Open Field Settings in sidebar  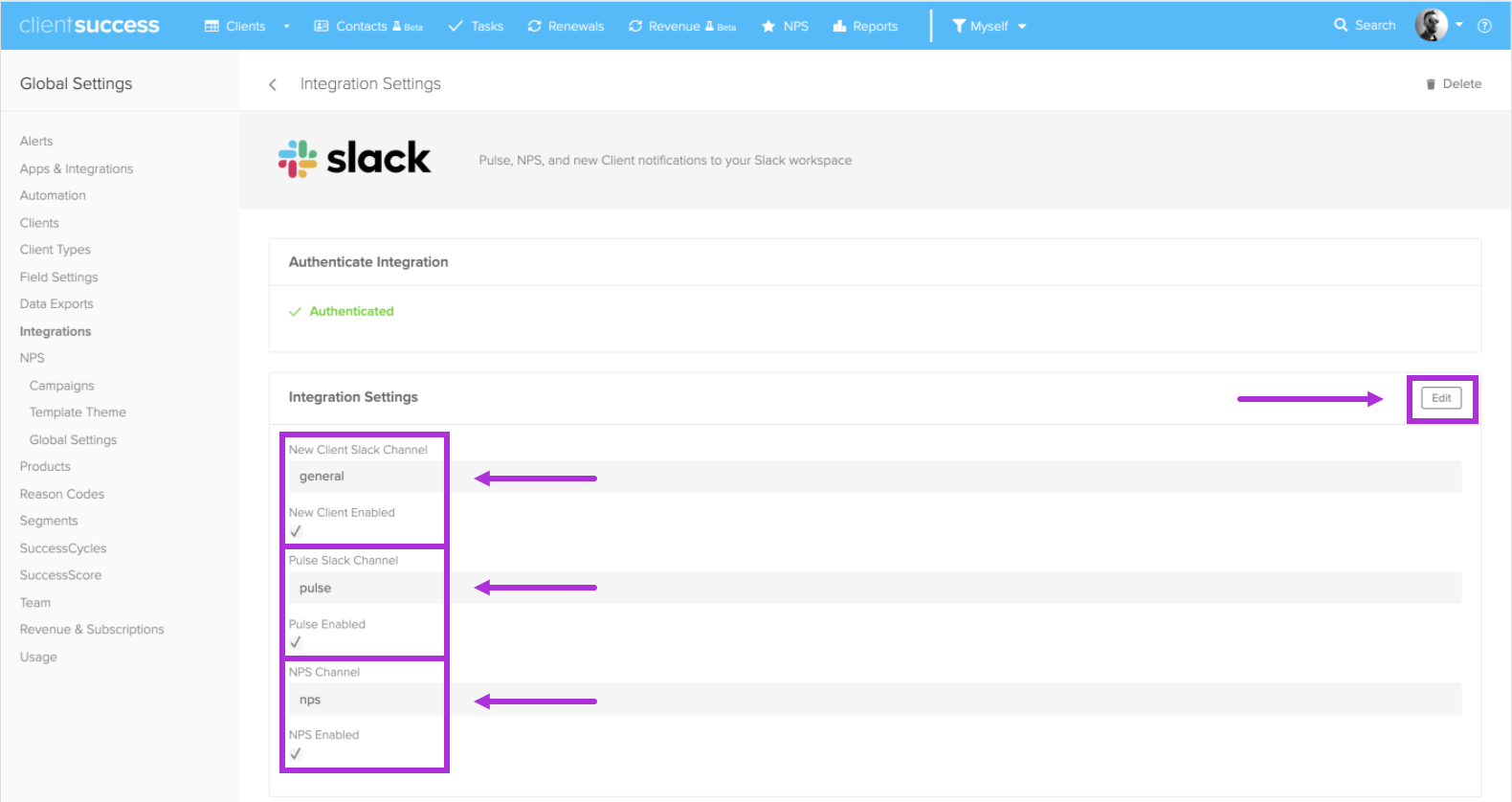point(59,277)
